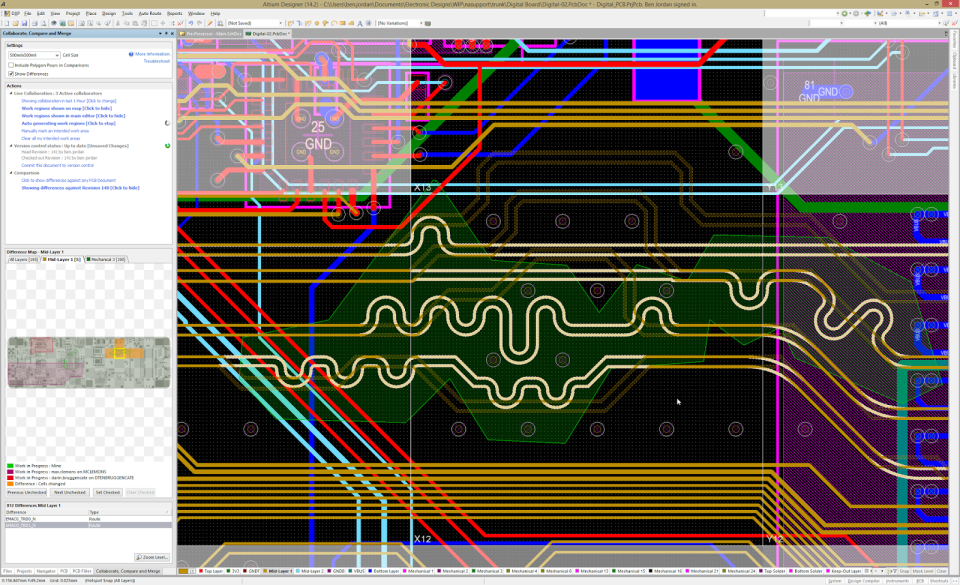Click the Undo icon on the toolbar
This screenshot has width=960, height=585.
click(190, 22)
